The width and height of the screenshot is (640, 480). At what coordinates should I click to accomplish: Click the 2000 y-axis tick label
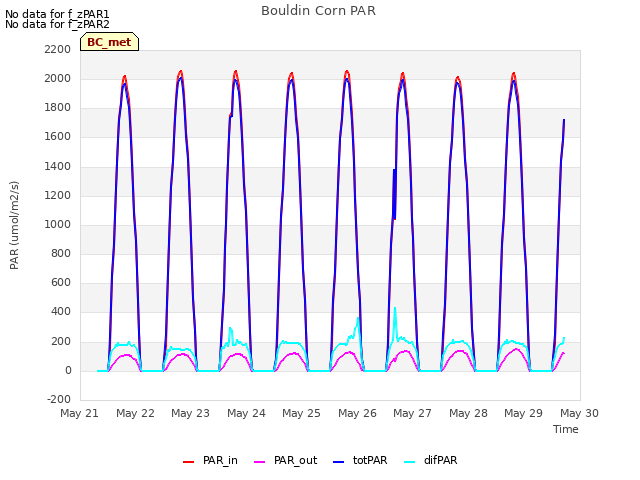[x=58, y=78]
